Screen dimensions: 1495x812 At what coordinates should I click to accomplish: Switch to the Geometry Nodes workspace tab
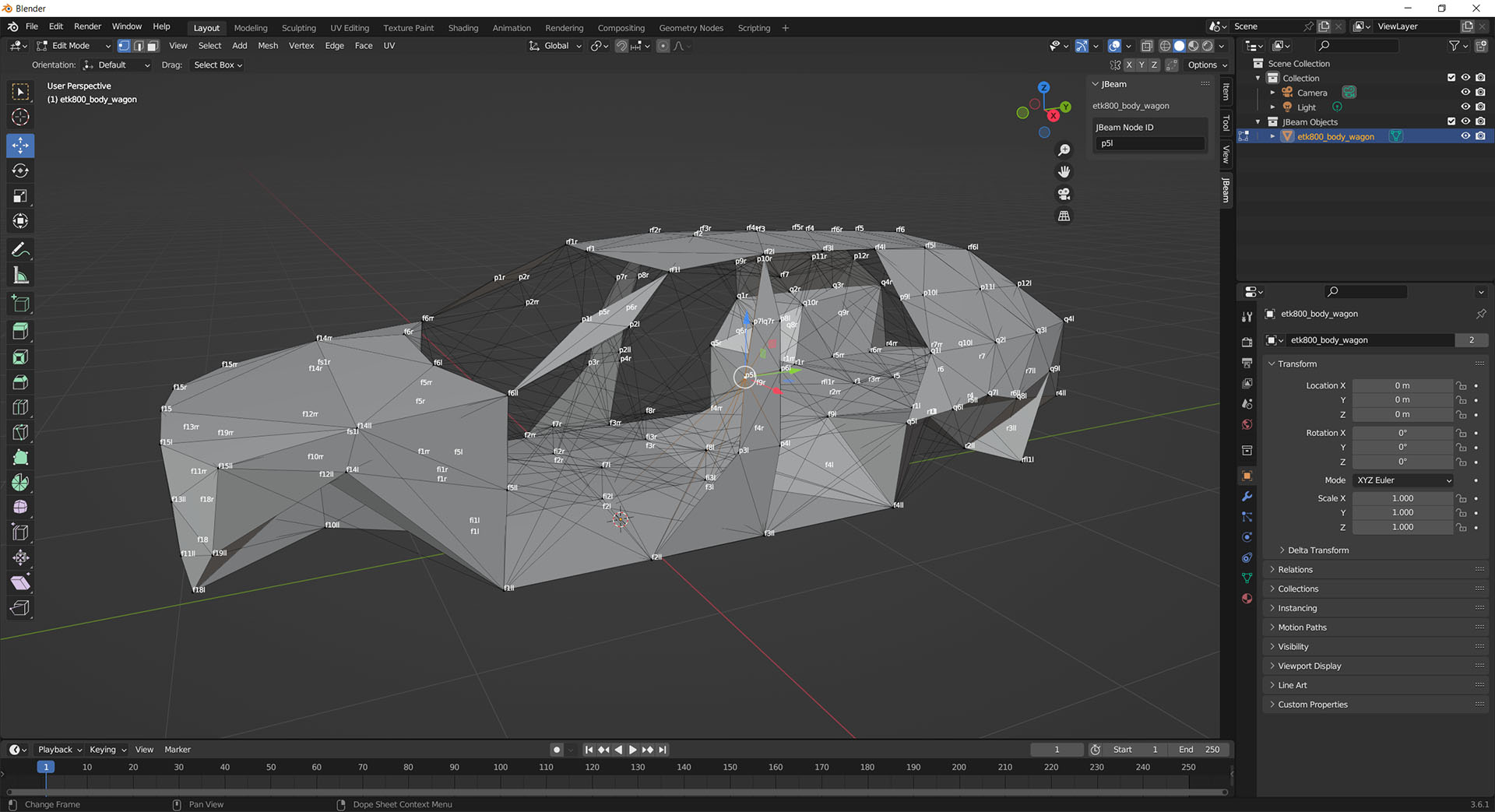click(x=691, y=28)
